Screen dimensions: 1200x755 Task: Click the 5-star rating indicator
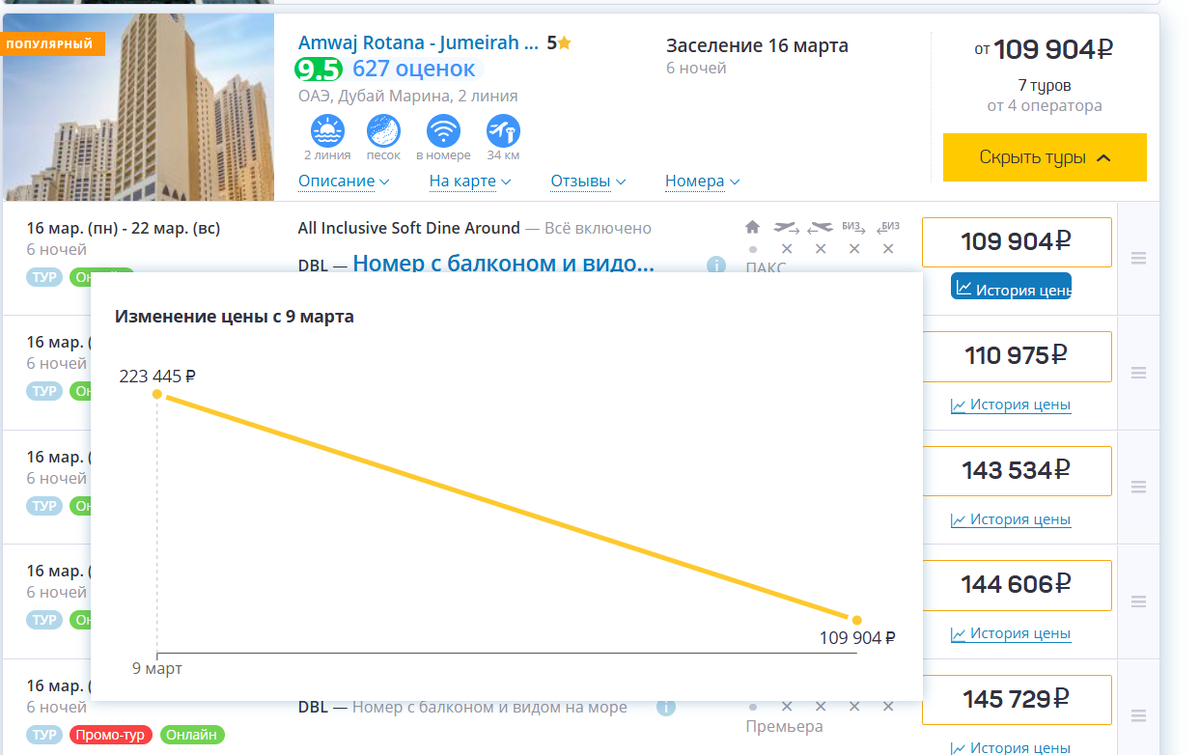pyautogui.click(x=559, y=43)
